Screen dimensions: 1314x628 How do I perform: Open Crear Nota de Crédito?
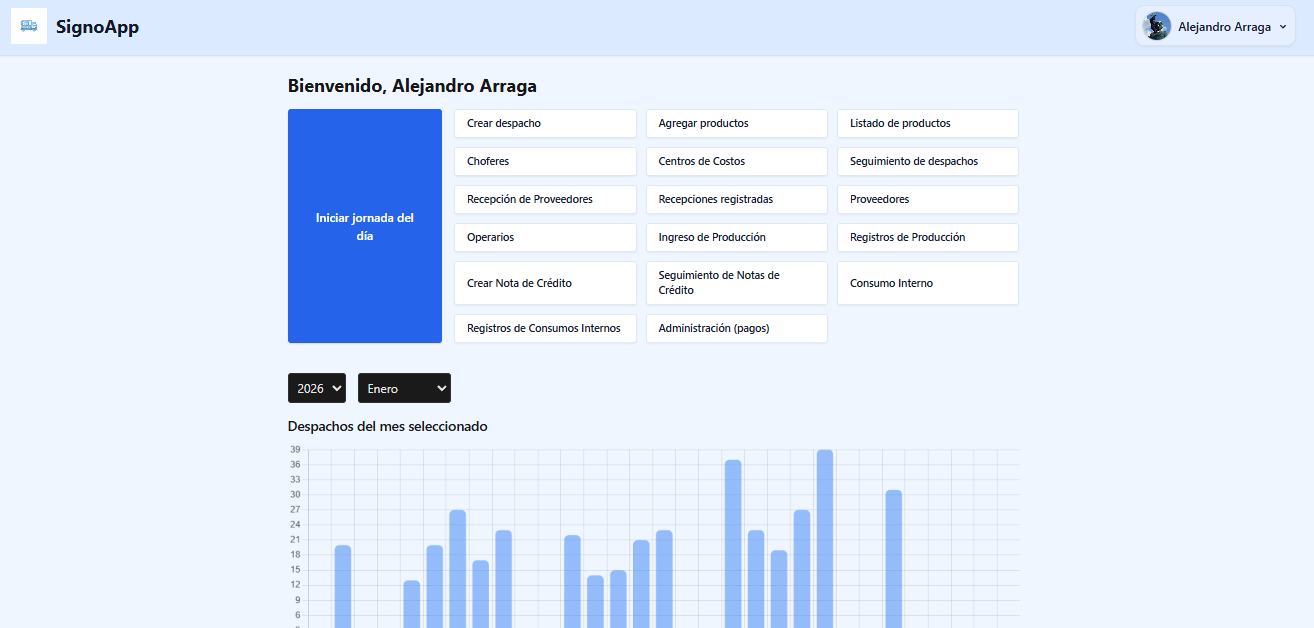pos(545,283)
